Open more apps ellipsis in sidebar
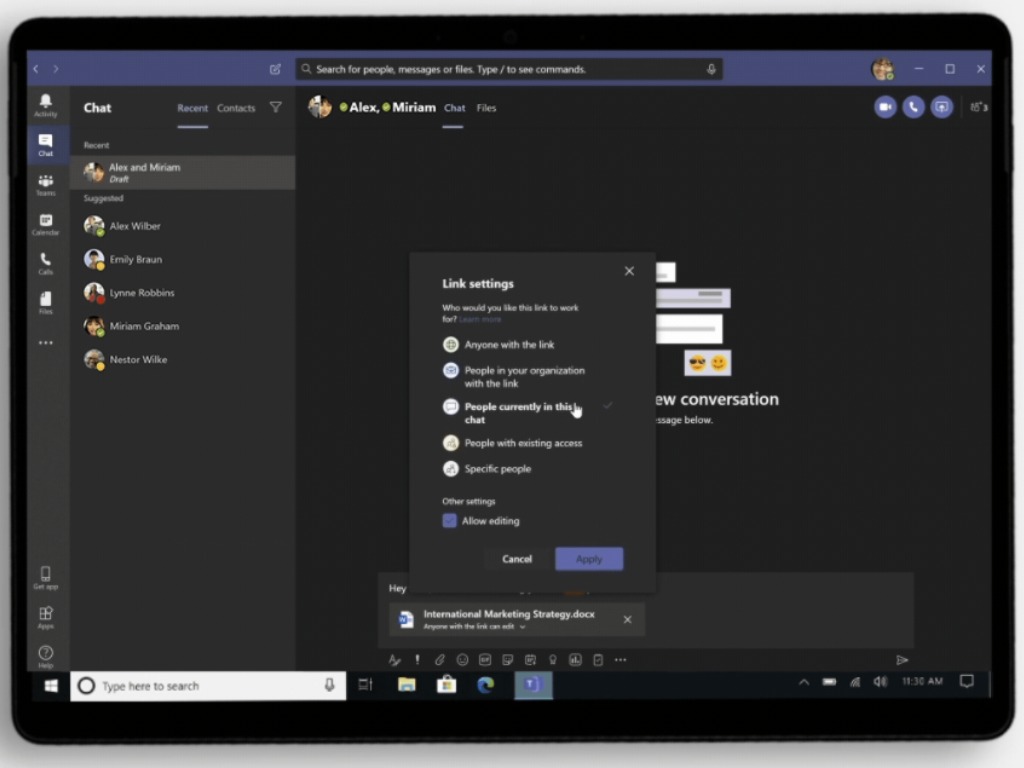This screenshot has height=768, width=1024. (46, 343)
